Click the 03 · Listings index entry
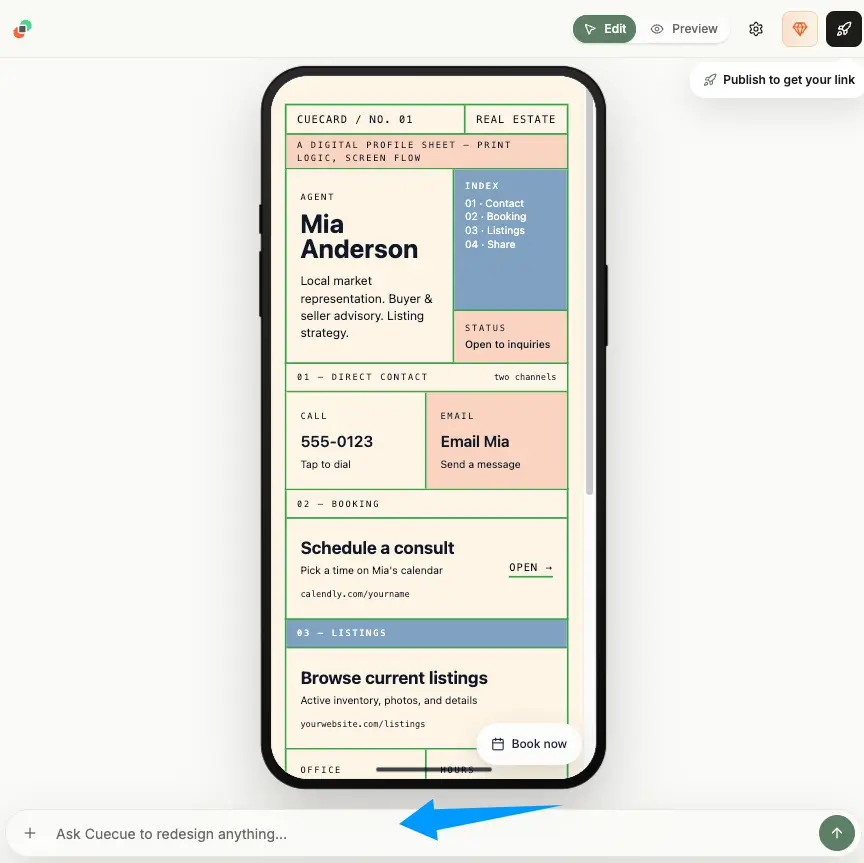This screenshot has height=863, width=864. (495, 230)
